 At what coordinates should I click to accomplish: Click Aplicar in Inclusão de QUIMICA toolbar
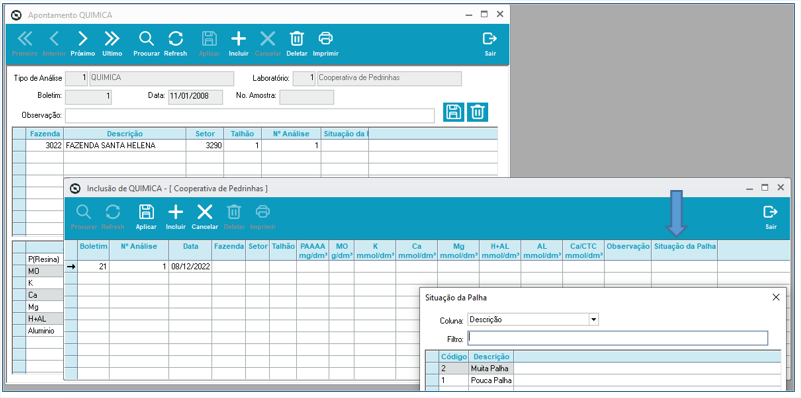point(146,217)
